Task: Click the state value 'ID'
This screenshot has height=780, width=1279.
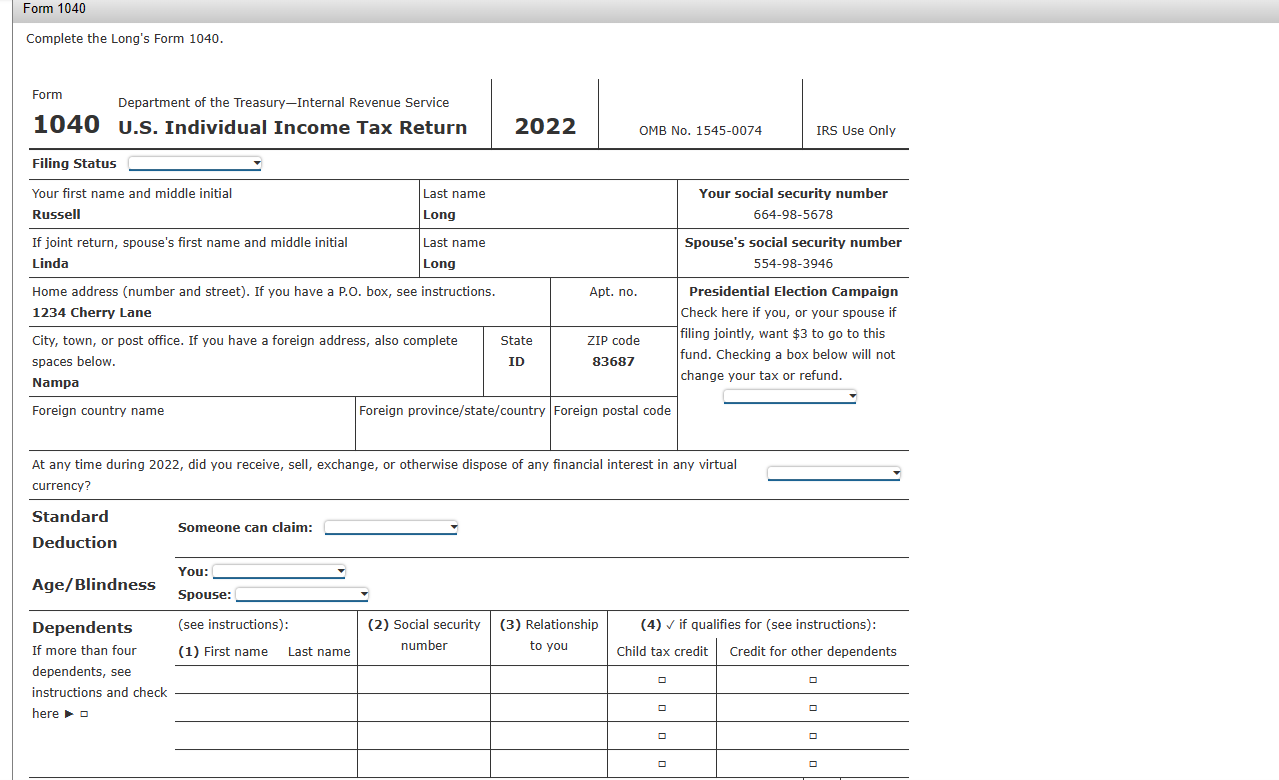Action: [x=516, y=362]
